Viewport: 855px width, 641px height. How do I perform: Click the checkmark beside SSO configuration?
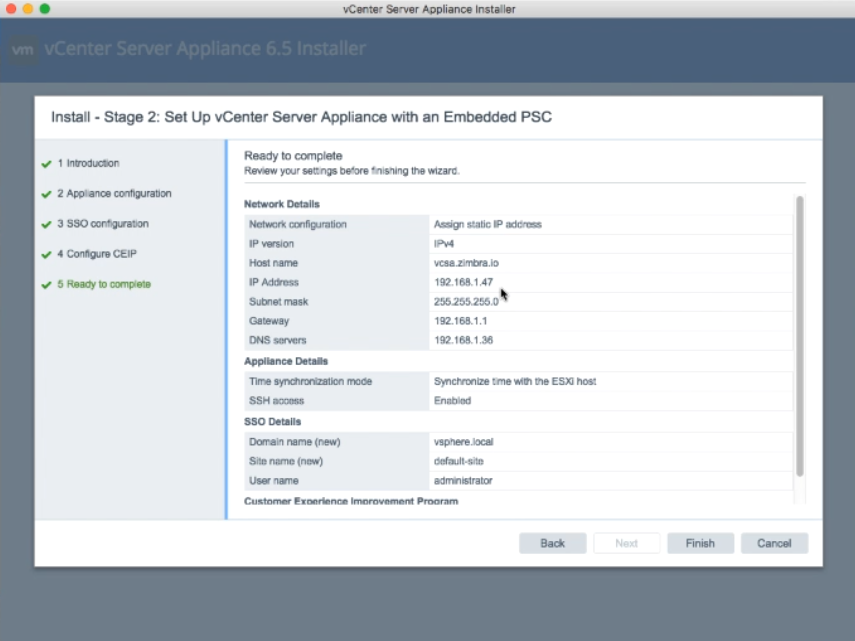pos(46,224)
